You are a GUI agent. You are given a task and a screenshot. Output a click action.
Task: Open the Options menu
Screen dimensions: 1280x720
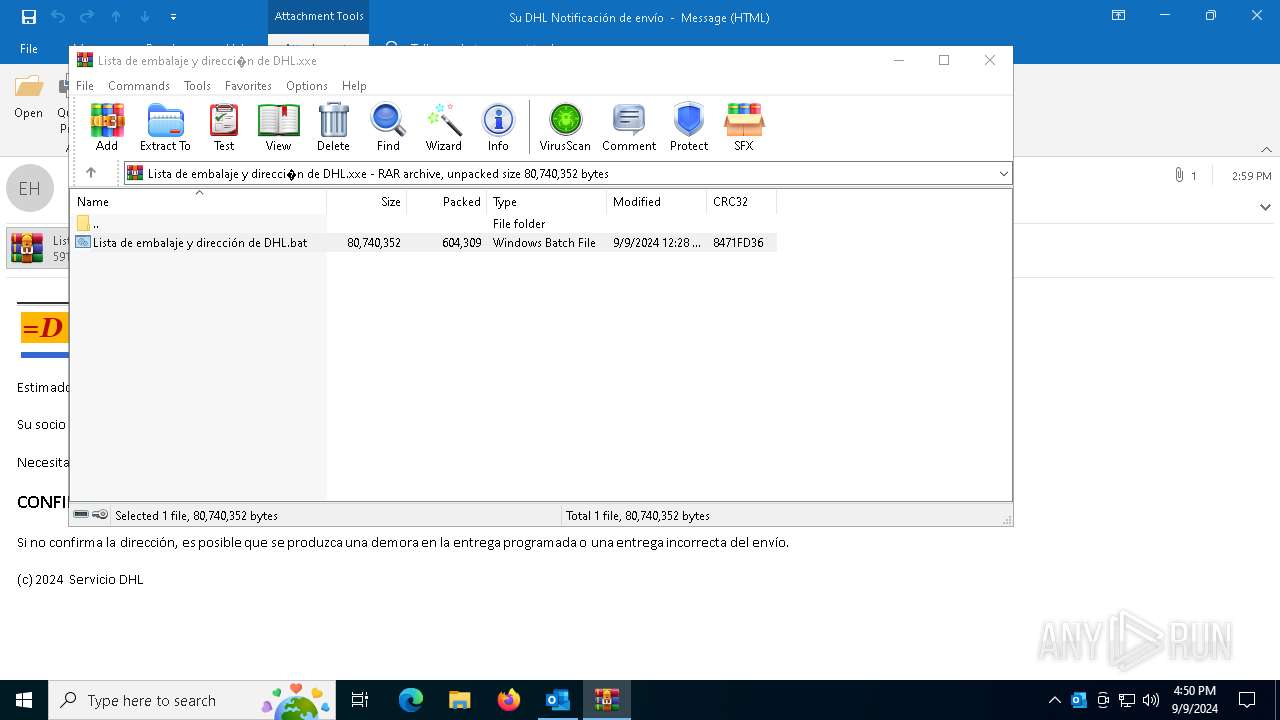click(x=307, y=86)
